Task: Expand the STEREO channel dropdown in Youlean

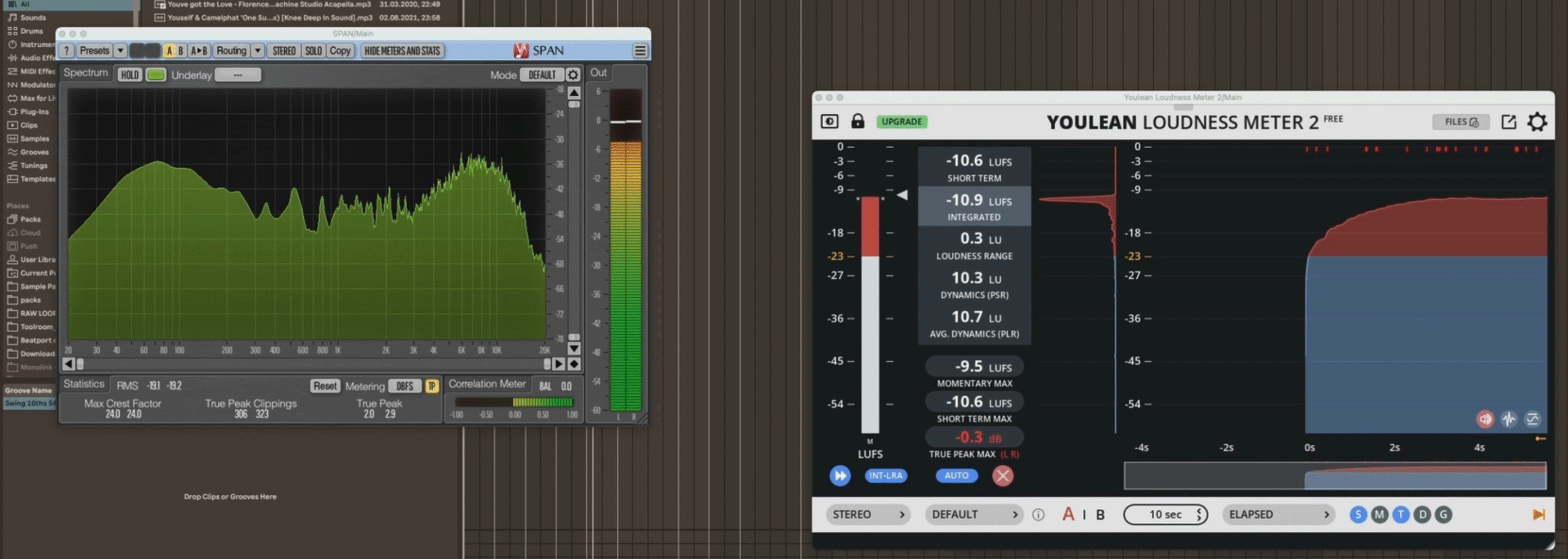Action: pyautogui.click(x=868, y=514)
